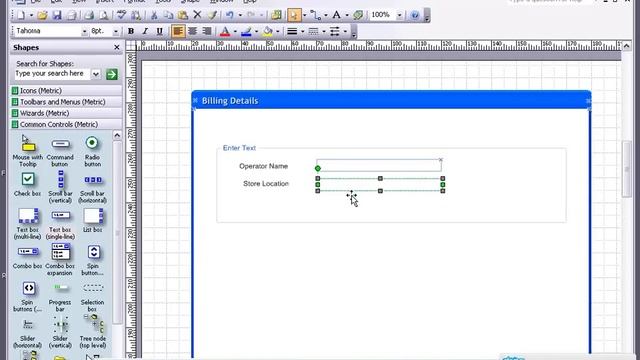Toggle Center text alignment
The height and width of the screenshot is (360, 640).
(x=192, y=31)
